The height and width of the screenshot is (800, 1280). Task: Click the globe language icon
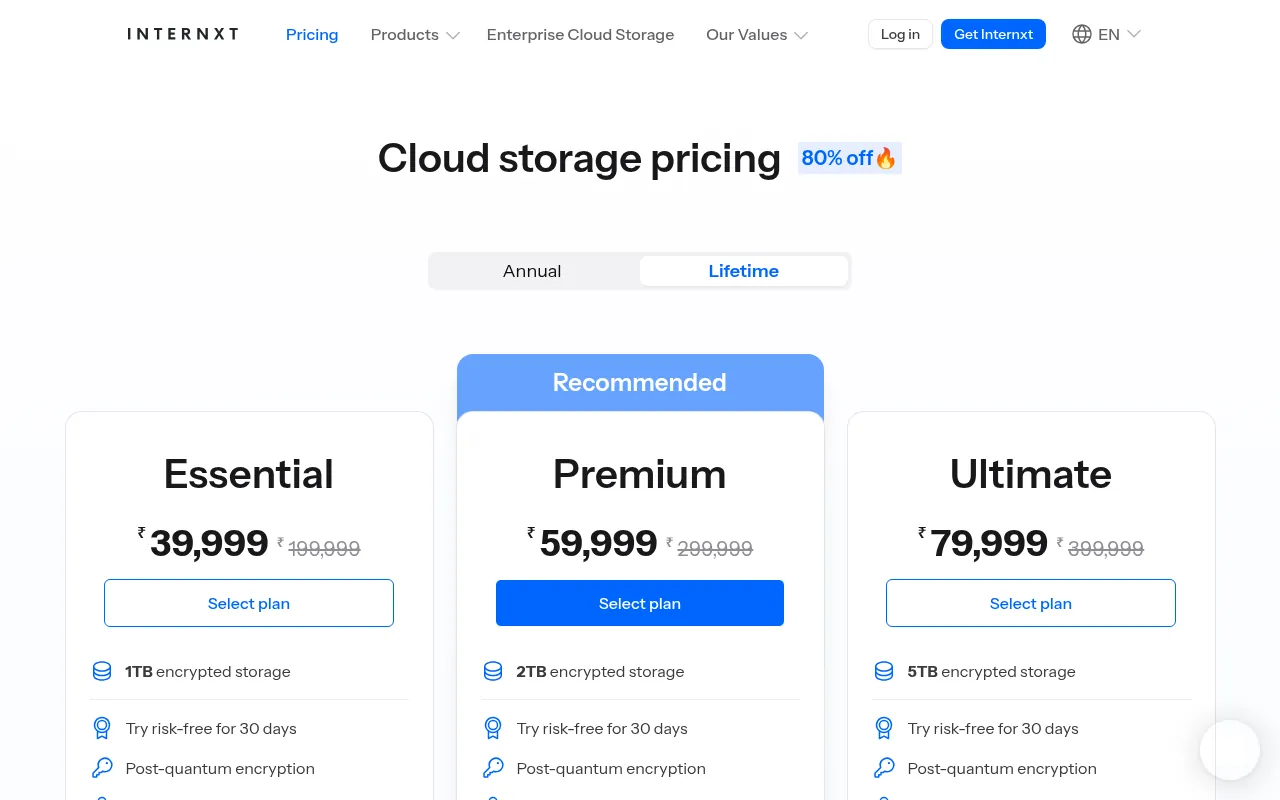pyautogui.click(x=1081, y=34)
